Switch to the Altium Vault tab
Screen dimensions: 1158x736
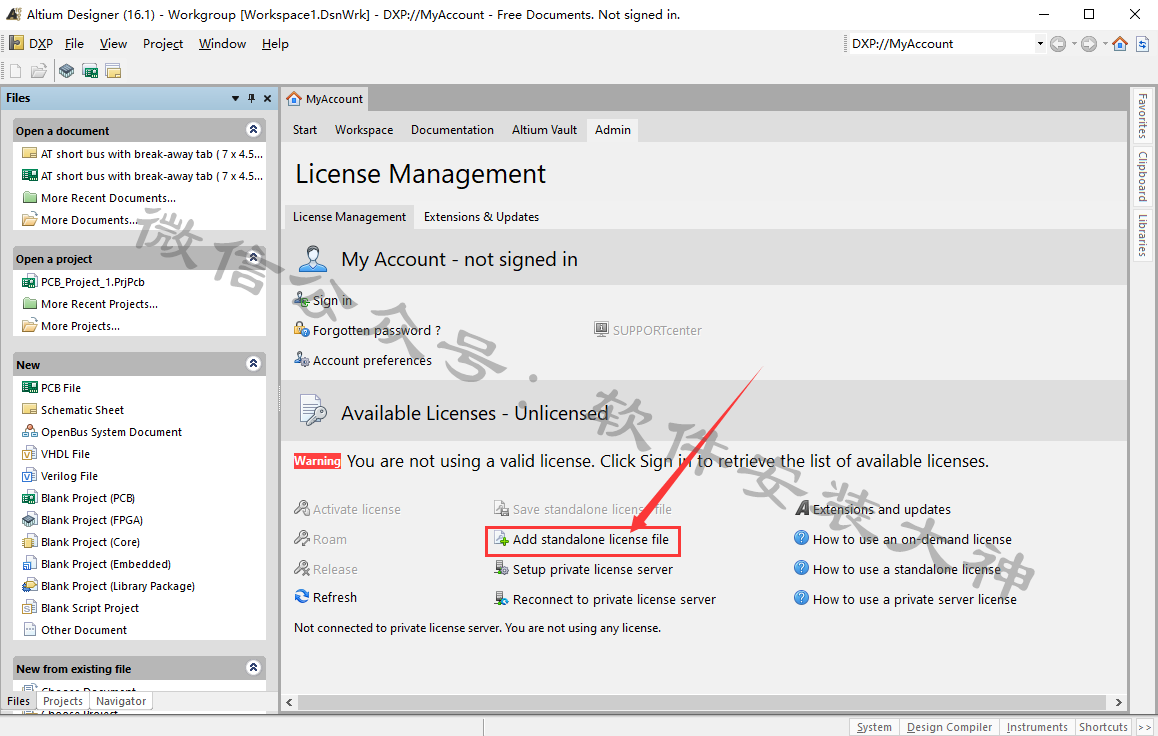(x=544, y=130)
